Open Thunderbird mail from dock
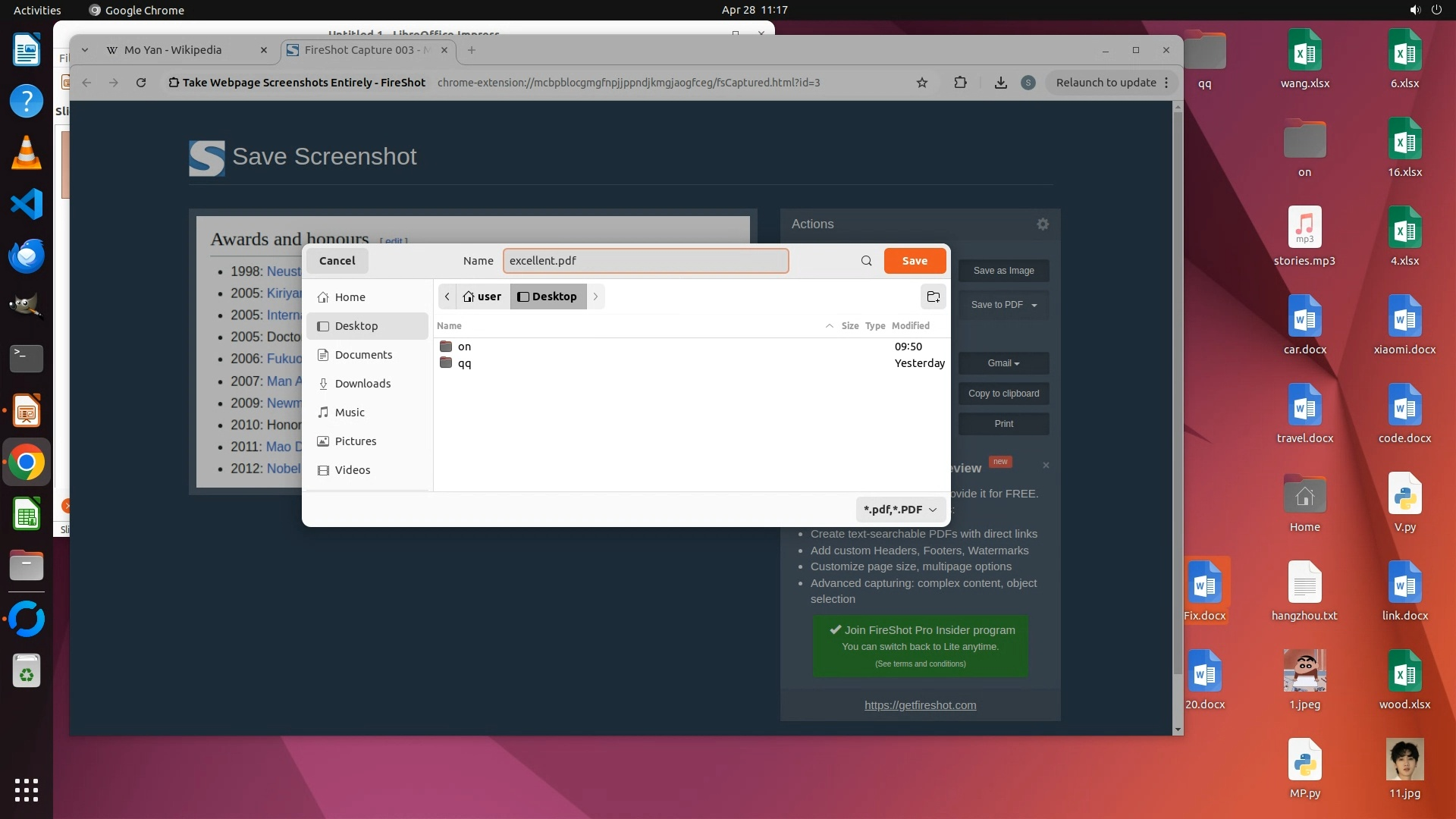Screen dimensions: 1456x819 pos(27,256)
